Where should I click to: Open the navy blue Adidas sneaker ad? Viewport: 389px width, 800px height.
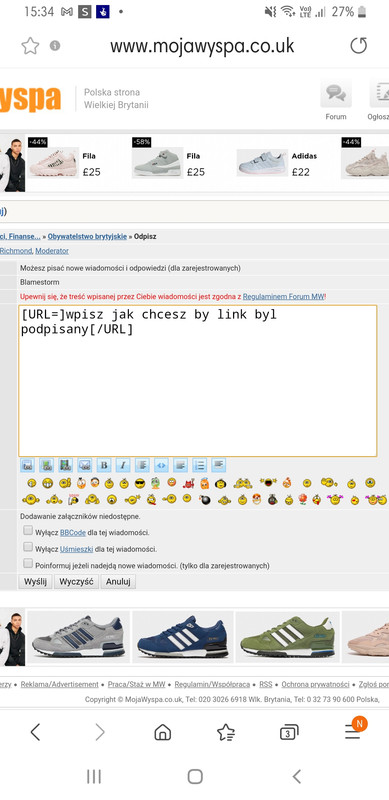183,636
